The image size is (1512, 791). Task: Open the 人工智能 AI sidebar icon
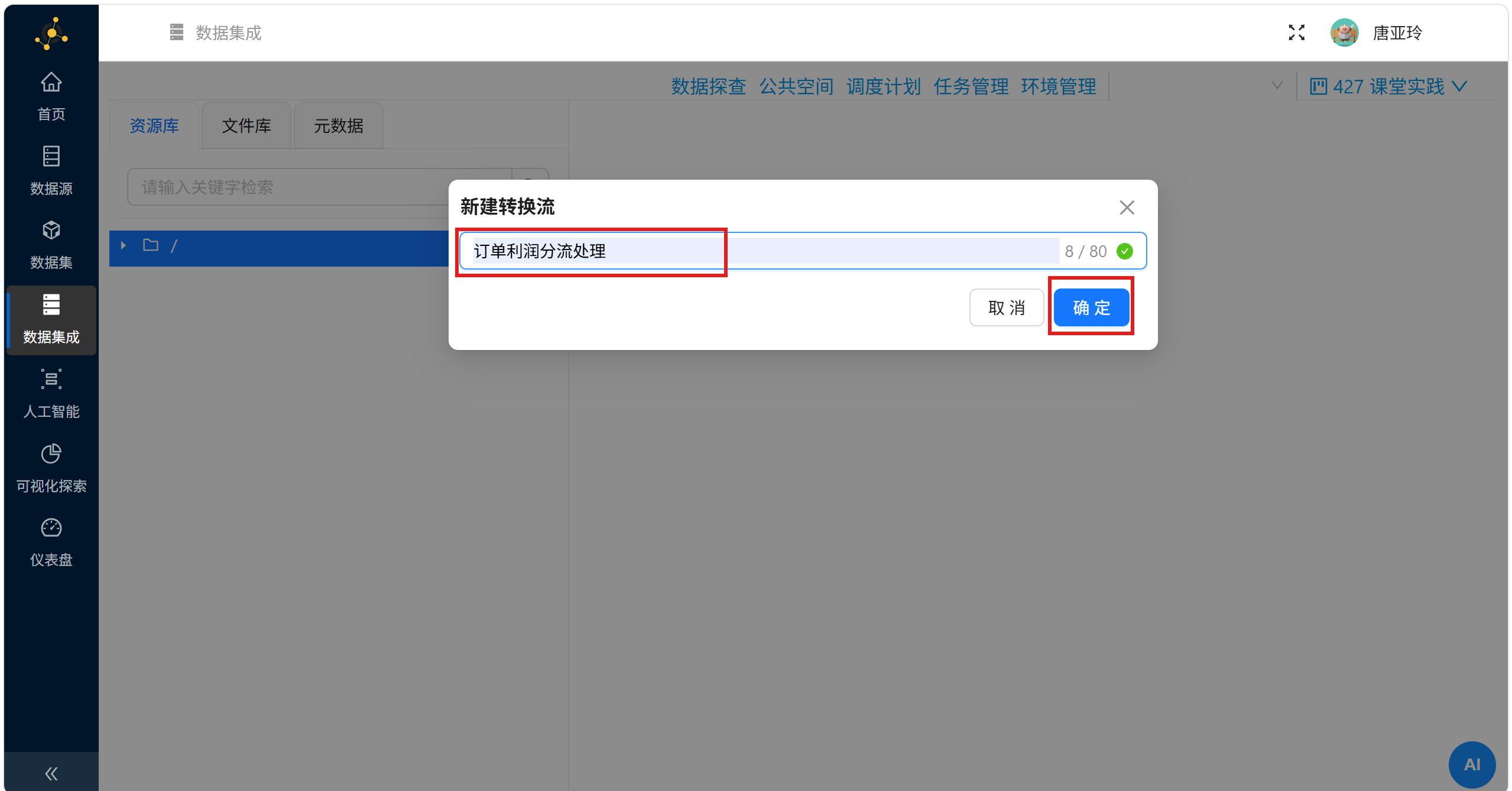(x=51, y=379)
